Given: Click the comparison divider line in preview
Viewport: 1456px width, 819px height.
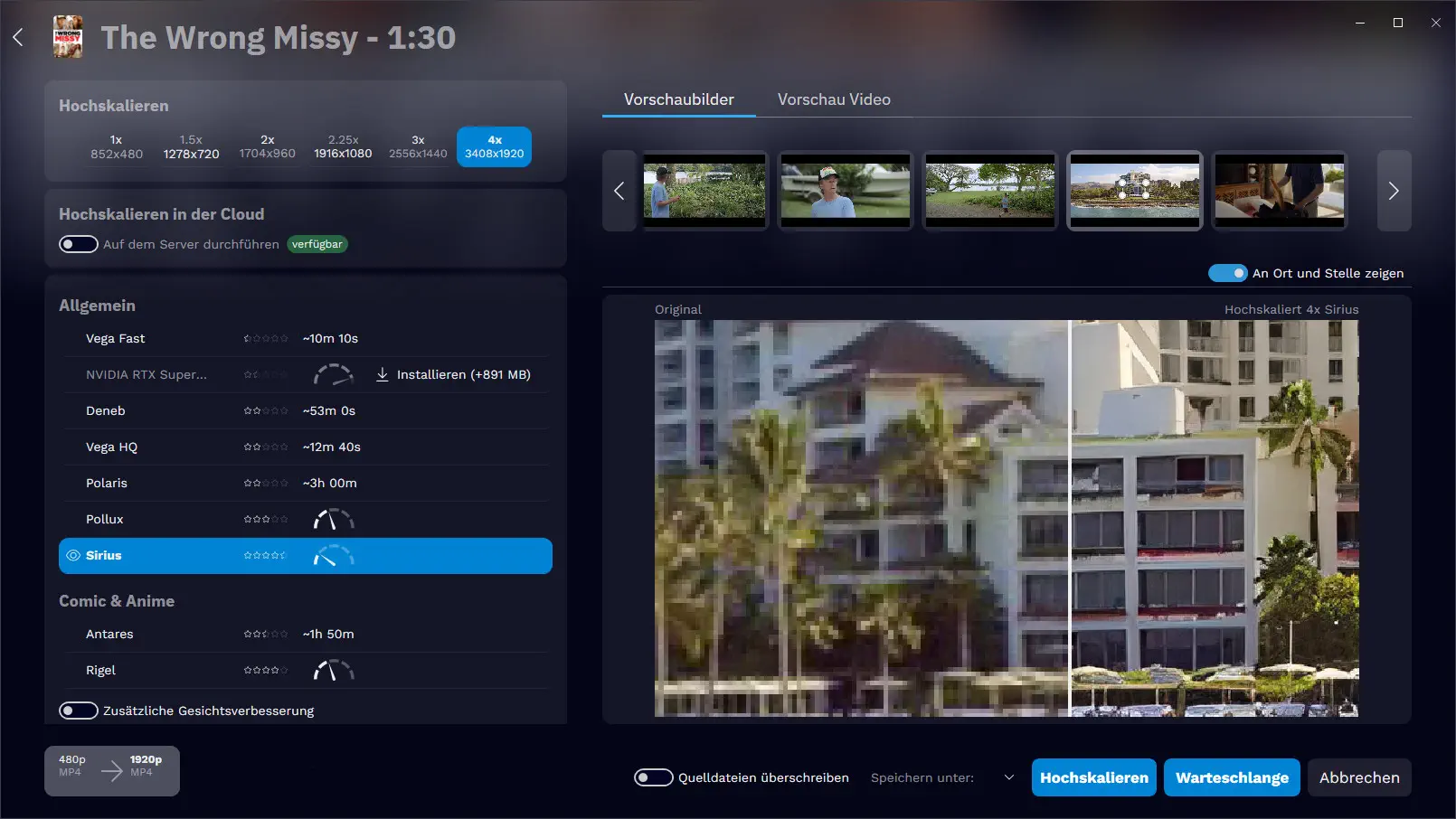Looking at the screenshot, I should [x=1070, y=518].
